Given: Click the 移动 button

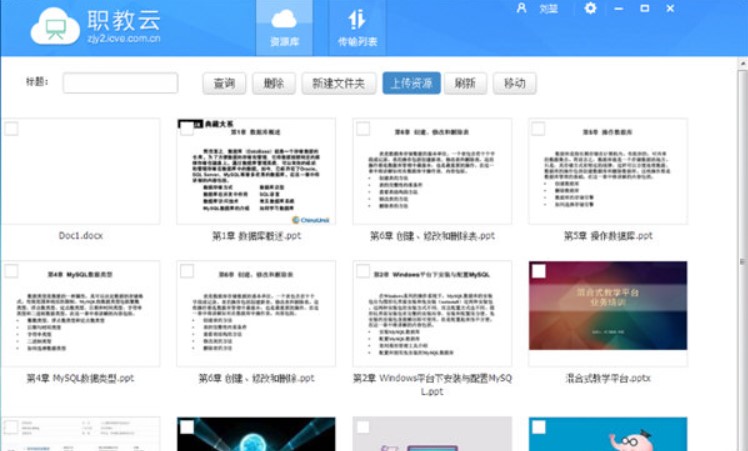Looking at the screenshot, I should coord(515,84).
